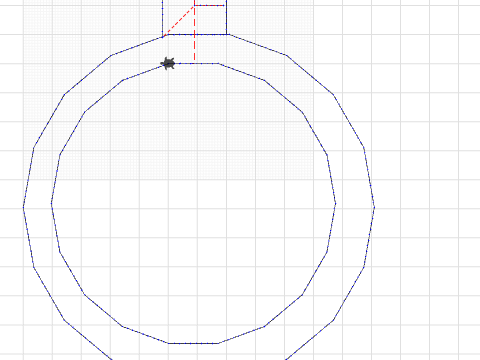Image resolution: width=480 pixels, height=360 pixels.
Task: Select the top flat edge of inner polygon
Action: [193, 63]
